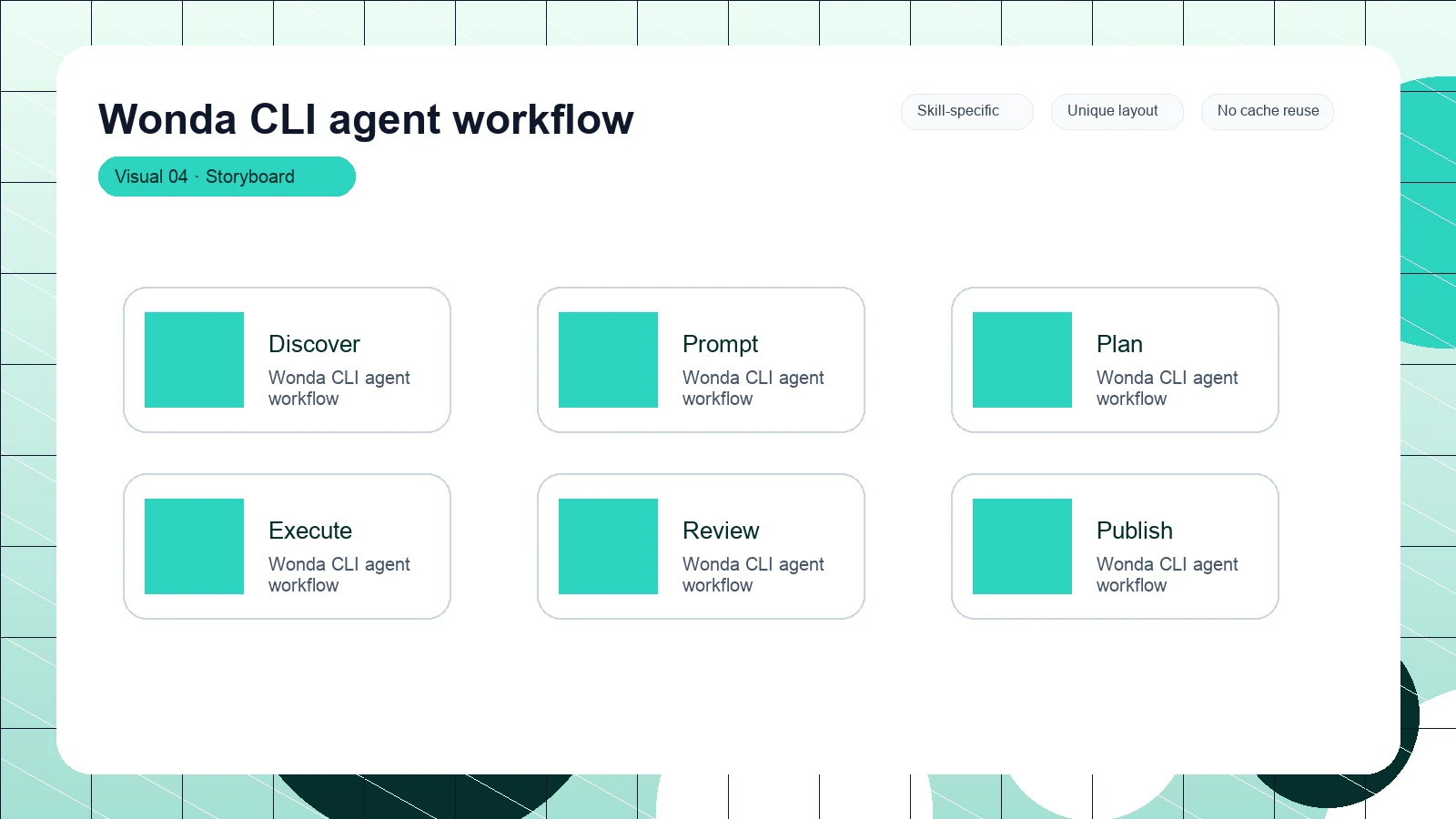Click the Review step title
1456x819 pixels.
coord(721,531)
